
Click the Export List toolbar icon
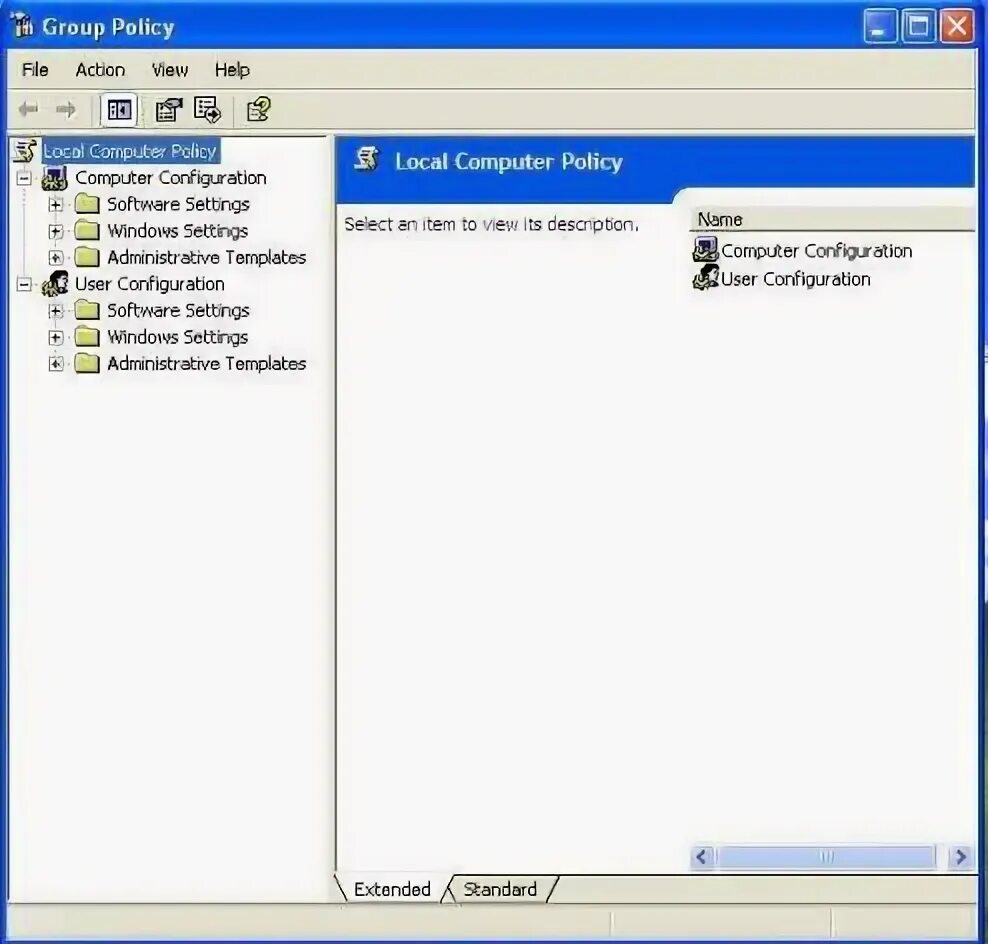[x=207, y=110]
